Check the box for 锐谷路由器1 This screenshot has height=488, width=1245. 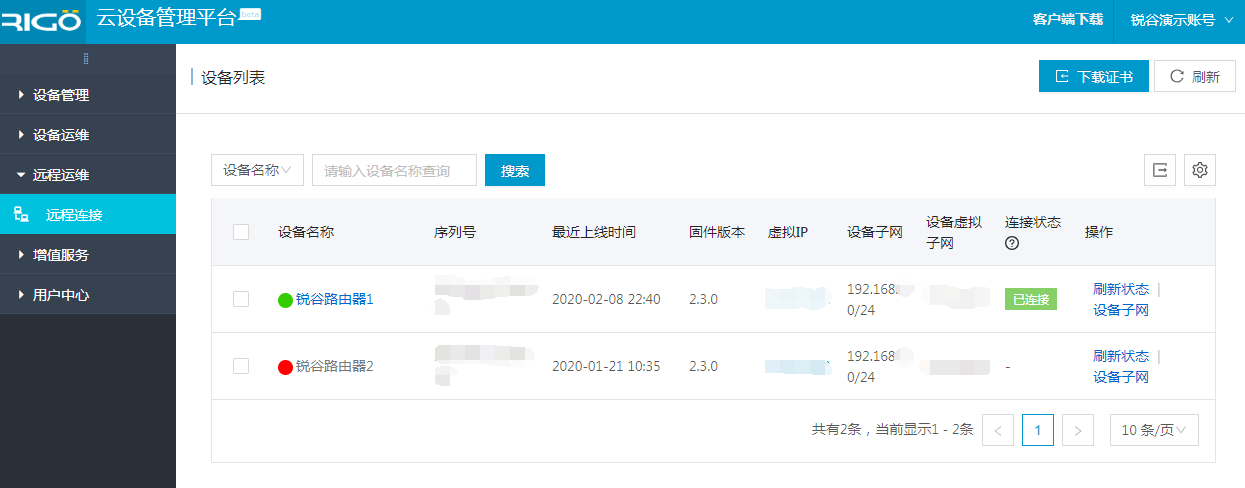coord(241,299)
